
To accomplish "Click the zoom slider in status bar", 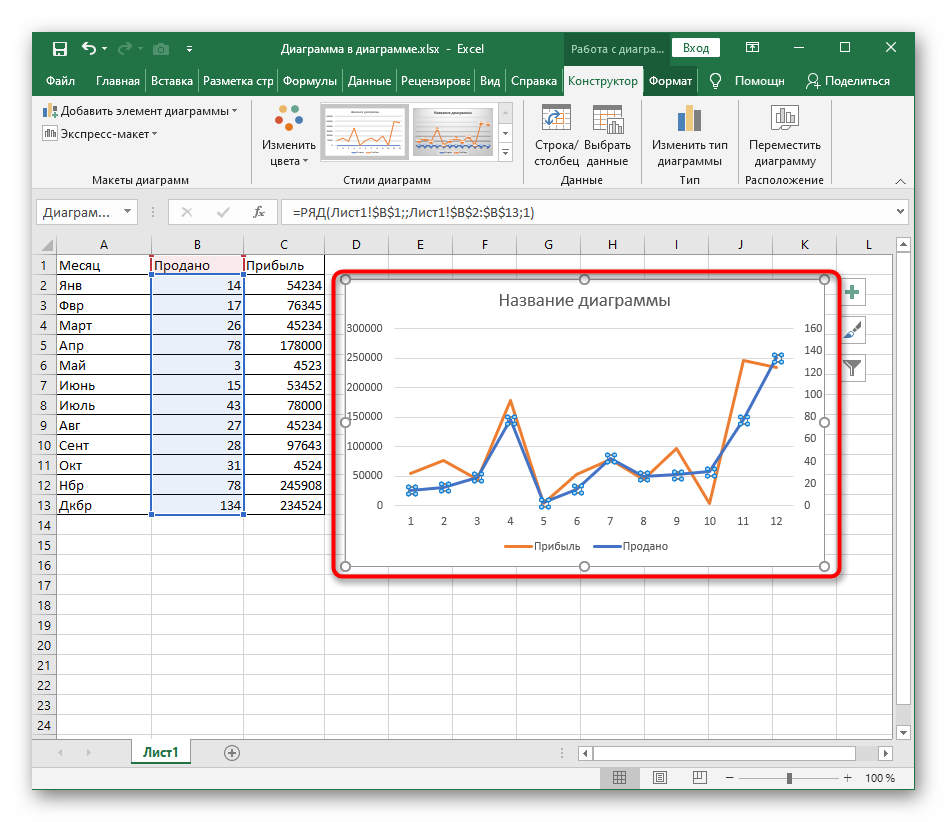I will click(x=790, y=778).
